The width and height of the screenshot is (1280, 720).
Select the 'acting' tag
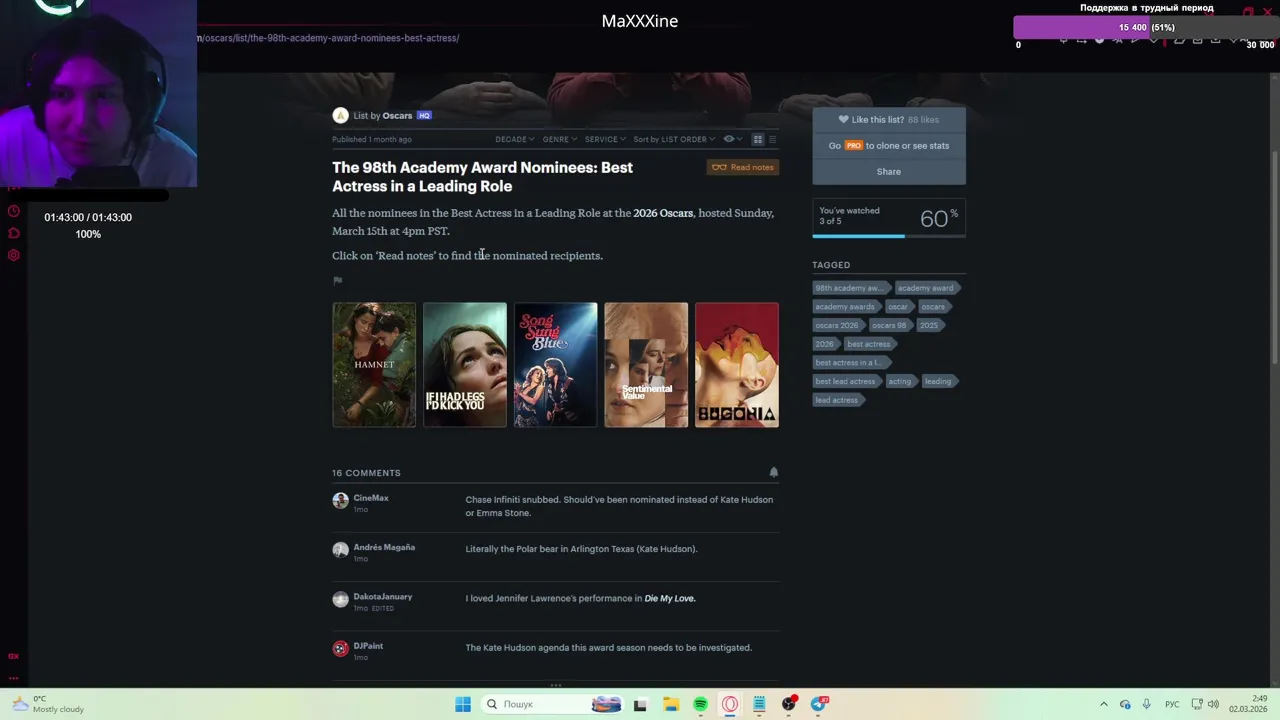(900, 381)
